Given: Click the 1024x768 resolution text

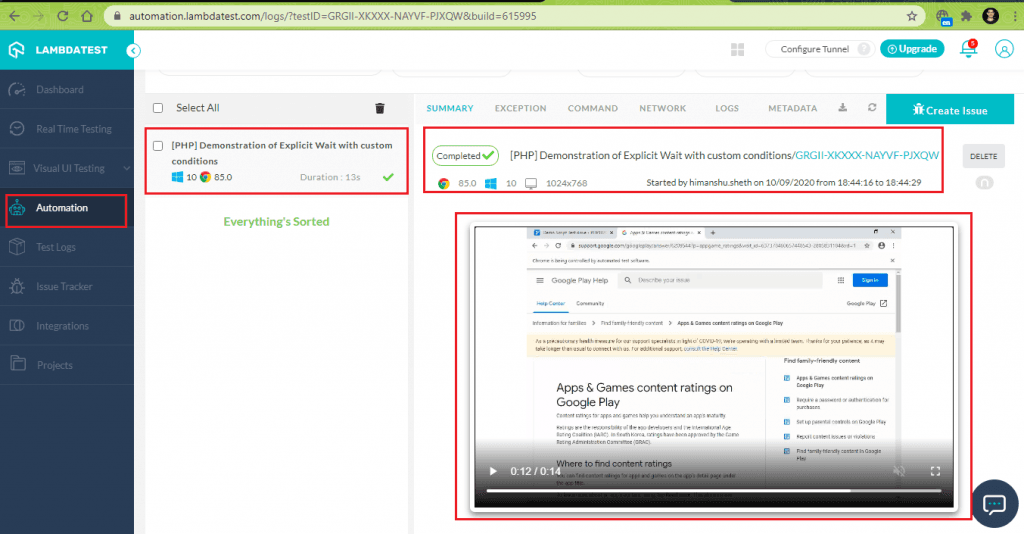Looking at the screenshot, I should click(566, 183).
